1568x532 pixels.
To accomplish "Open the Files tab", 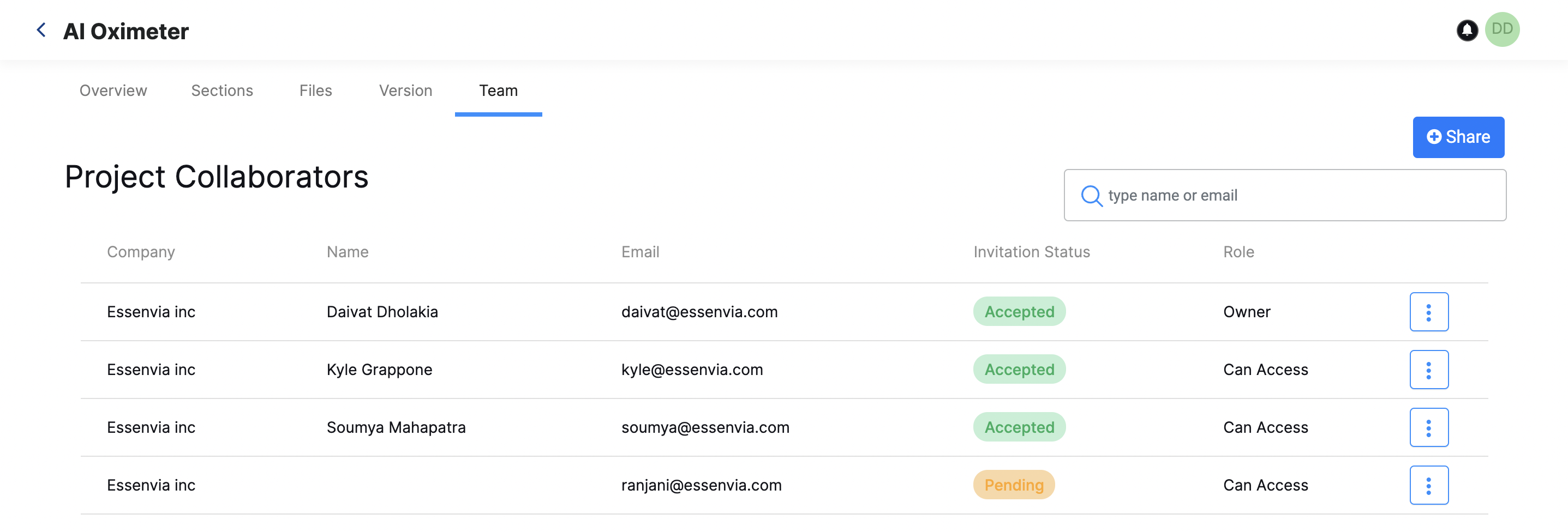I will (x=315, y=90).
